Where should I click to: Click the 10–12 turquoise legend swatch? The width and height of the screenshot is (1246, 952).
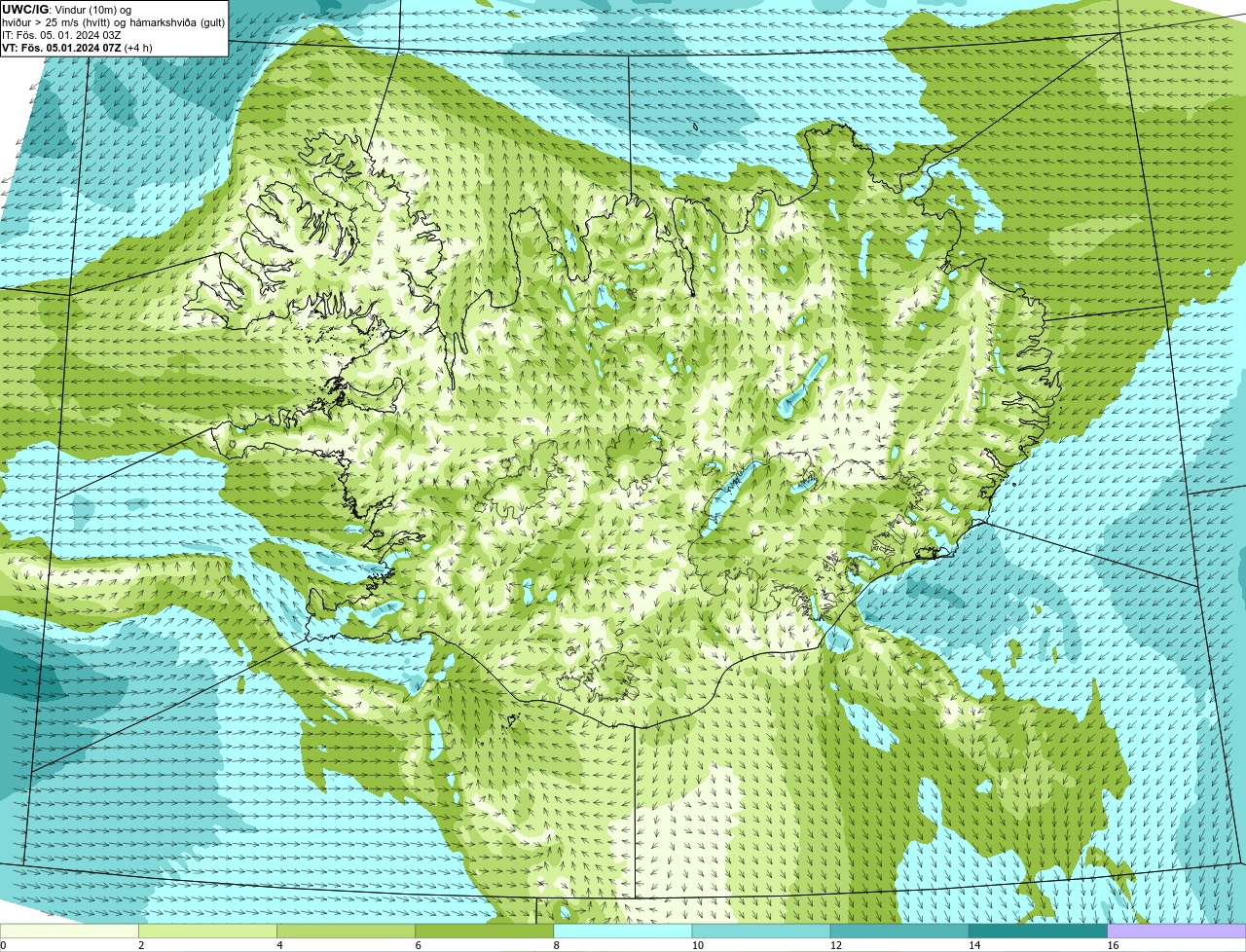pyautogui.click(x=761, y=932)
